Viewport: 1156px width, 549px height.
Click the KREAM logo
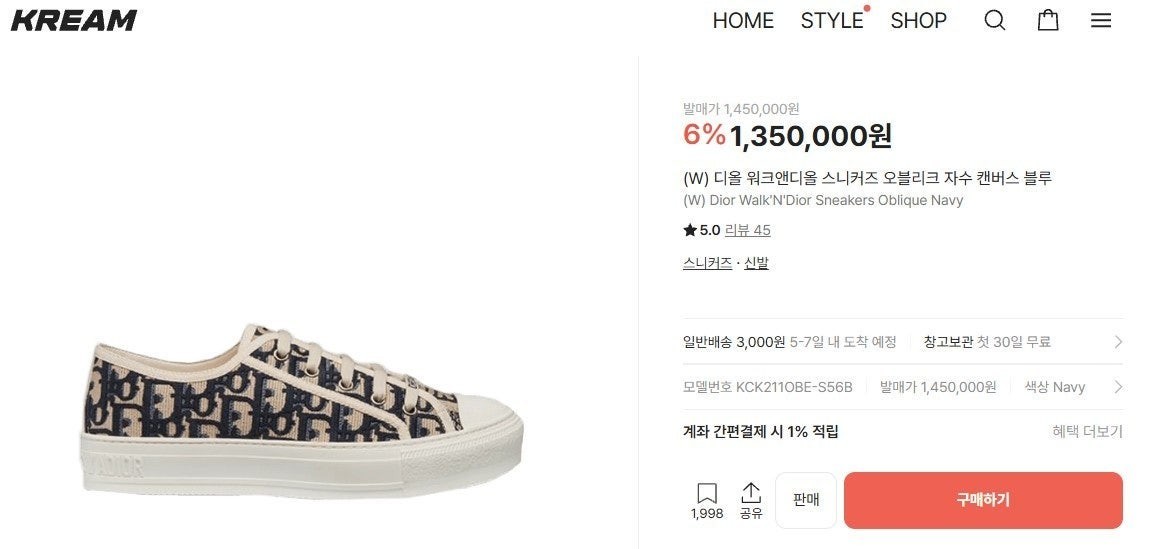coord(73,20)
